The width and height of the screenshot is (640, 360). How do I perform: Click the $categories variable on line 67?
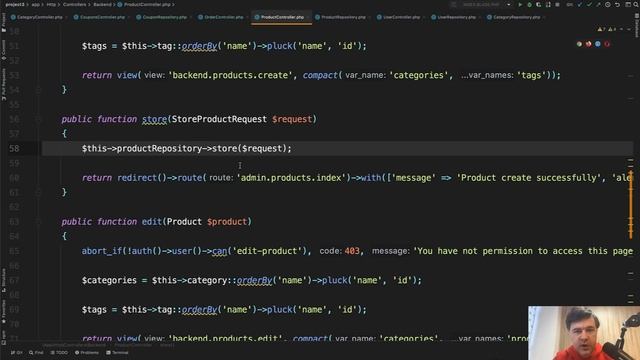pos(109,280)
